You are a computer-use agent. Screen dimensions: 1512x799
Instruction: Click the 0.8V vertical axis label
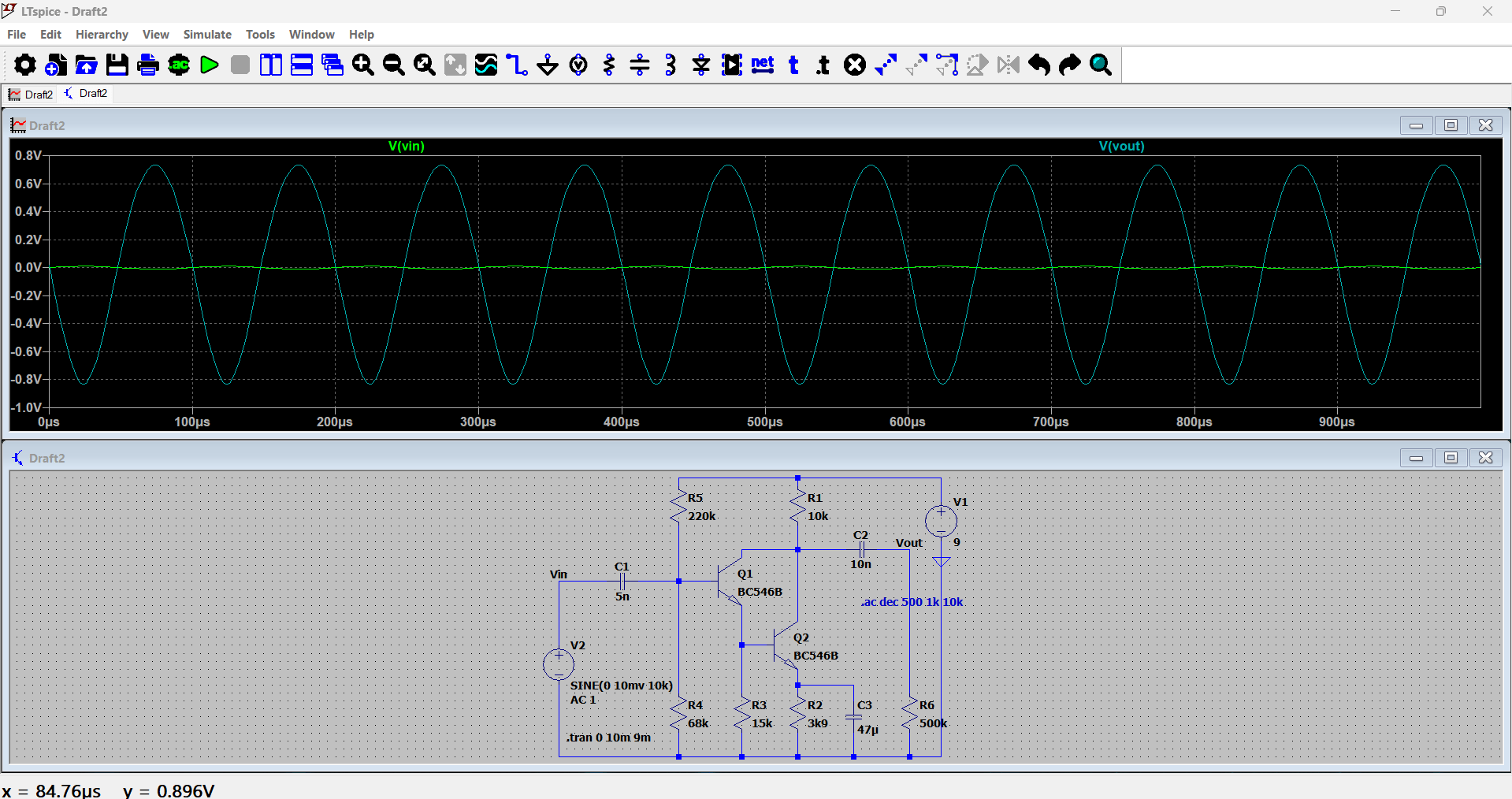pos(28,156)
